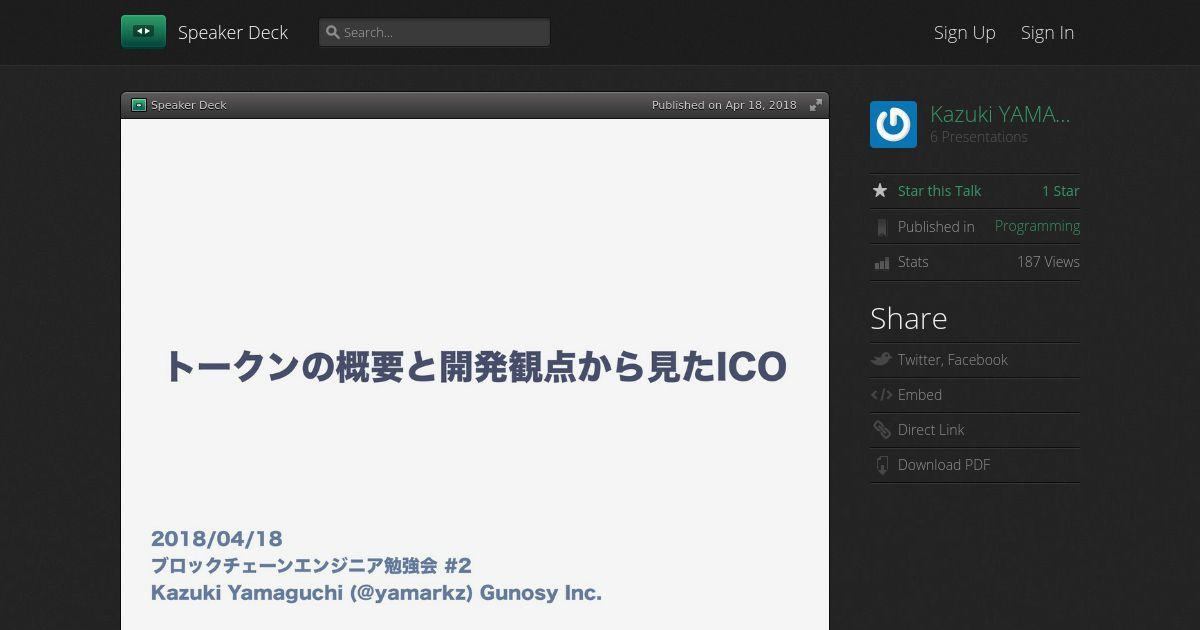Share via Twitter, Facebook
The height and width of the screenshot is (630, 1200).
[x=952, y=360]
